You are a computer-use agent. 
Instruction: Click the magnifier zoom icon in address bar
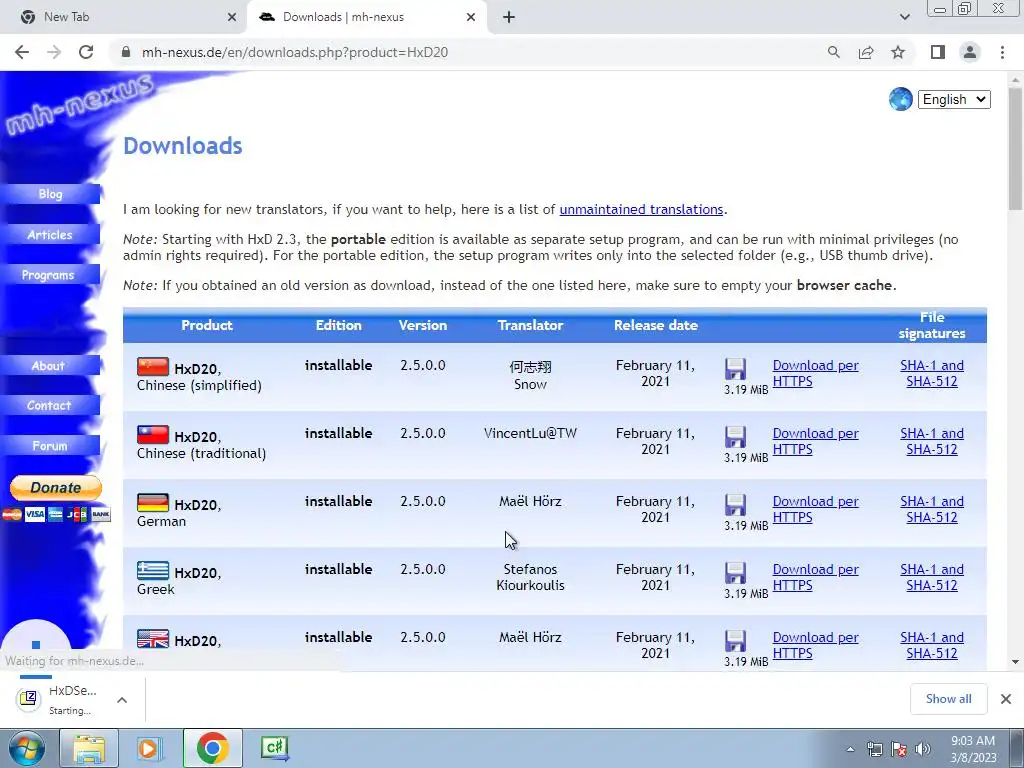point(833,52)
